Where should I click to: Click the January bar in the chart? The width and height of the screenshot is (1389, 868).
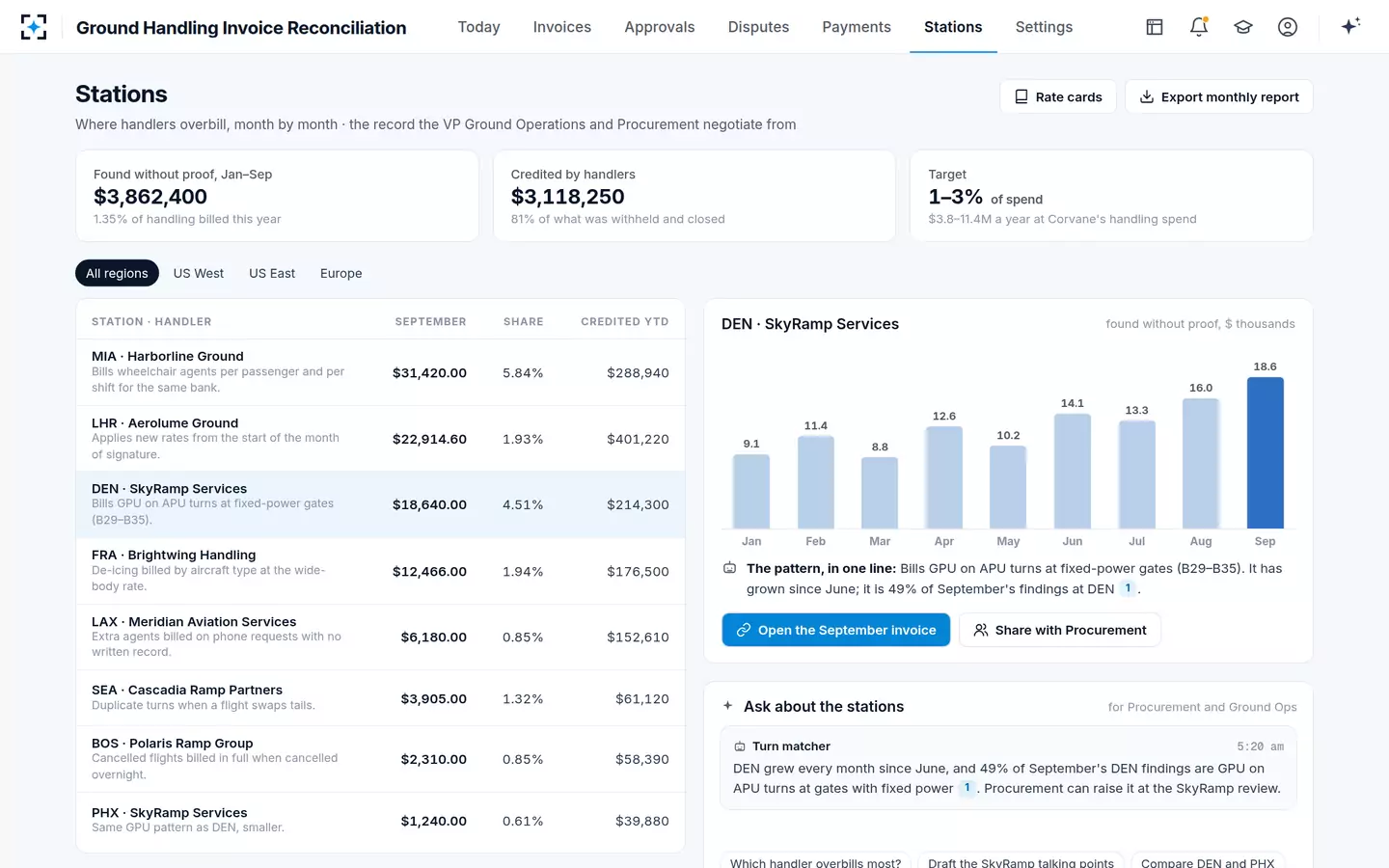click(751, 491)
